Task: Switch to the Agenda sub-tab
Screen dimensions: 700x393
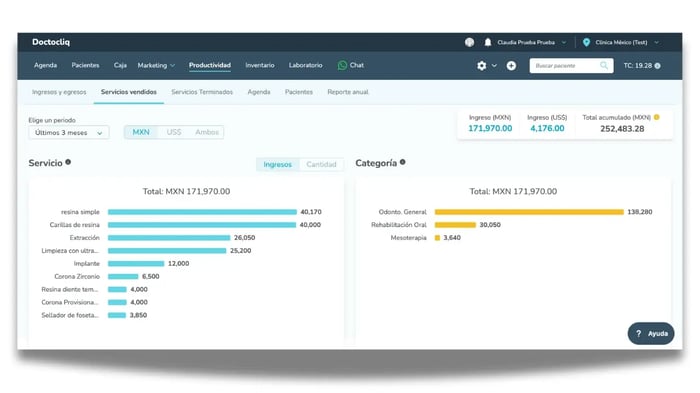Action: pos(259,92)
